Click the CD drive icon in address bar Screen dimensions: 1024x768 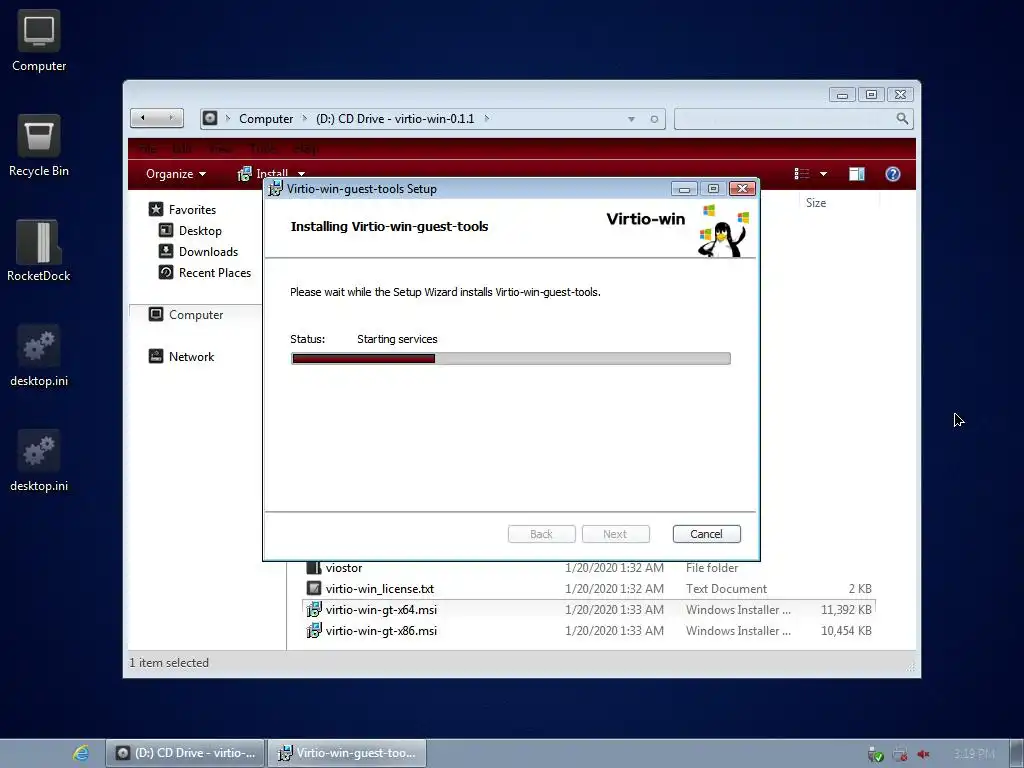point(210,118)
